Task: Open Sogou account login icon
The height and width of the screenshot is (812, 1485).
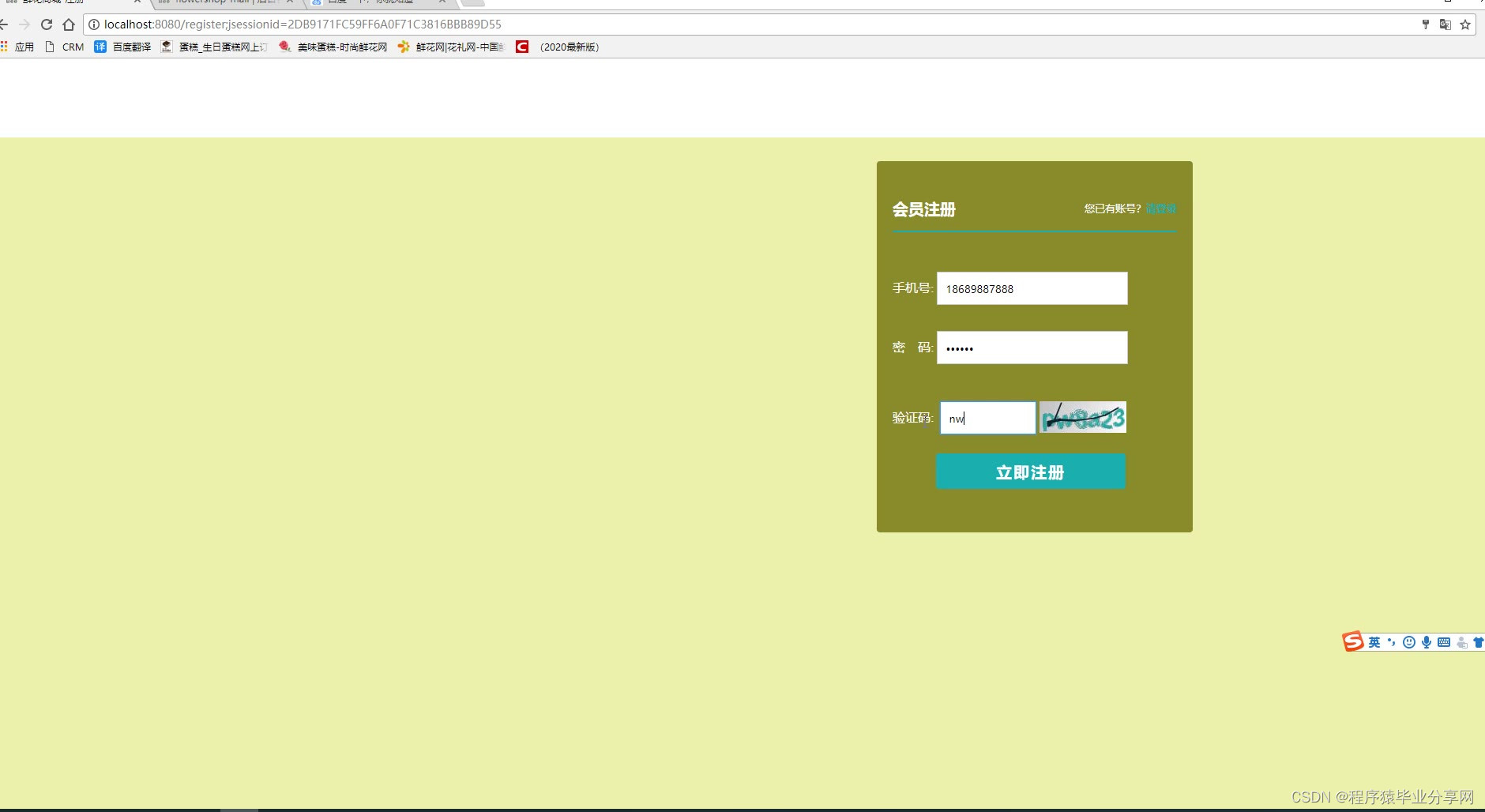Action: click(1462, 642)
